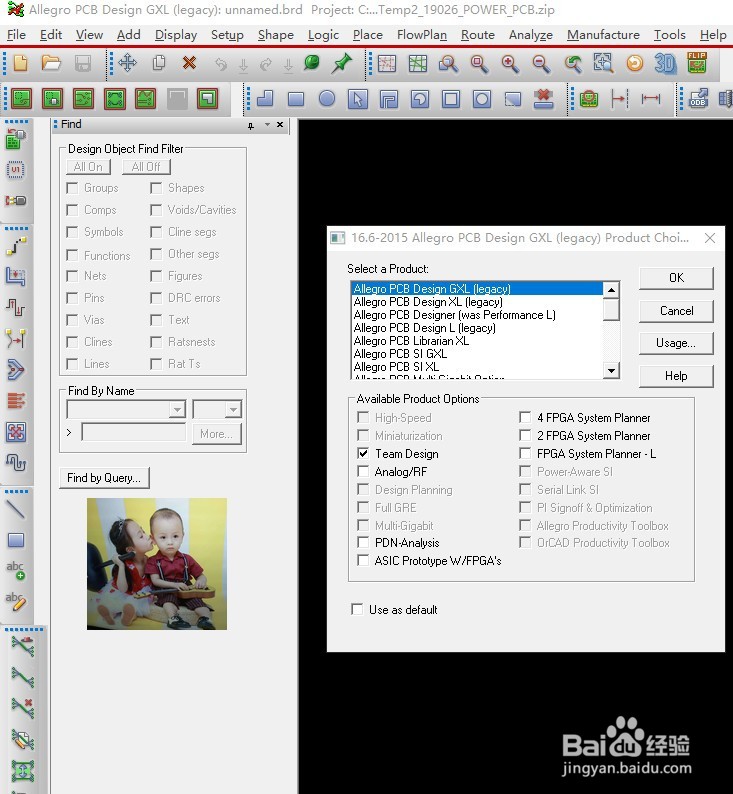Click the Zoom In magnifier icon
The width and height of the screenshot is (733, 794).
pos(510,64)
